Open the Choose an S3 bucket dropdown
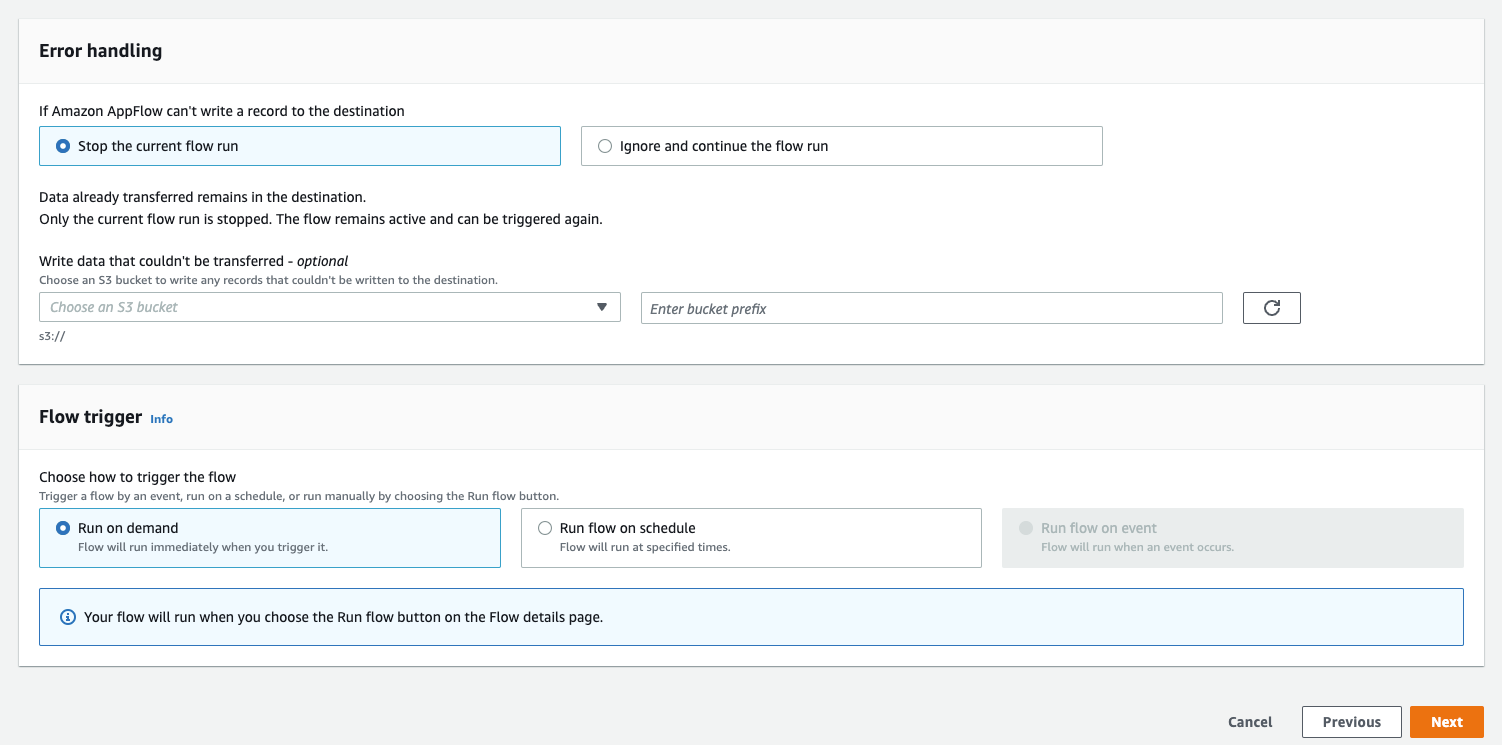This screenshot has height=745, width=1502. click(x=329, y=307)
